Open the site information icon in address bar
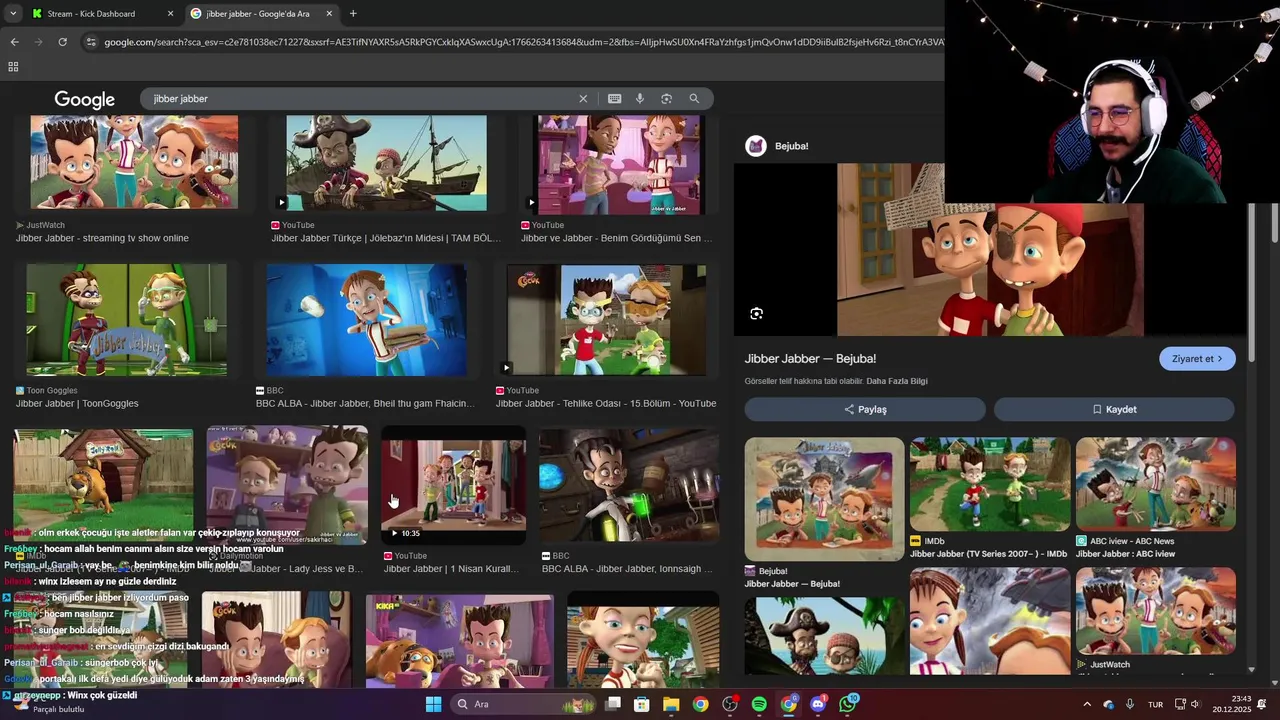 (x=91, y=42)
